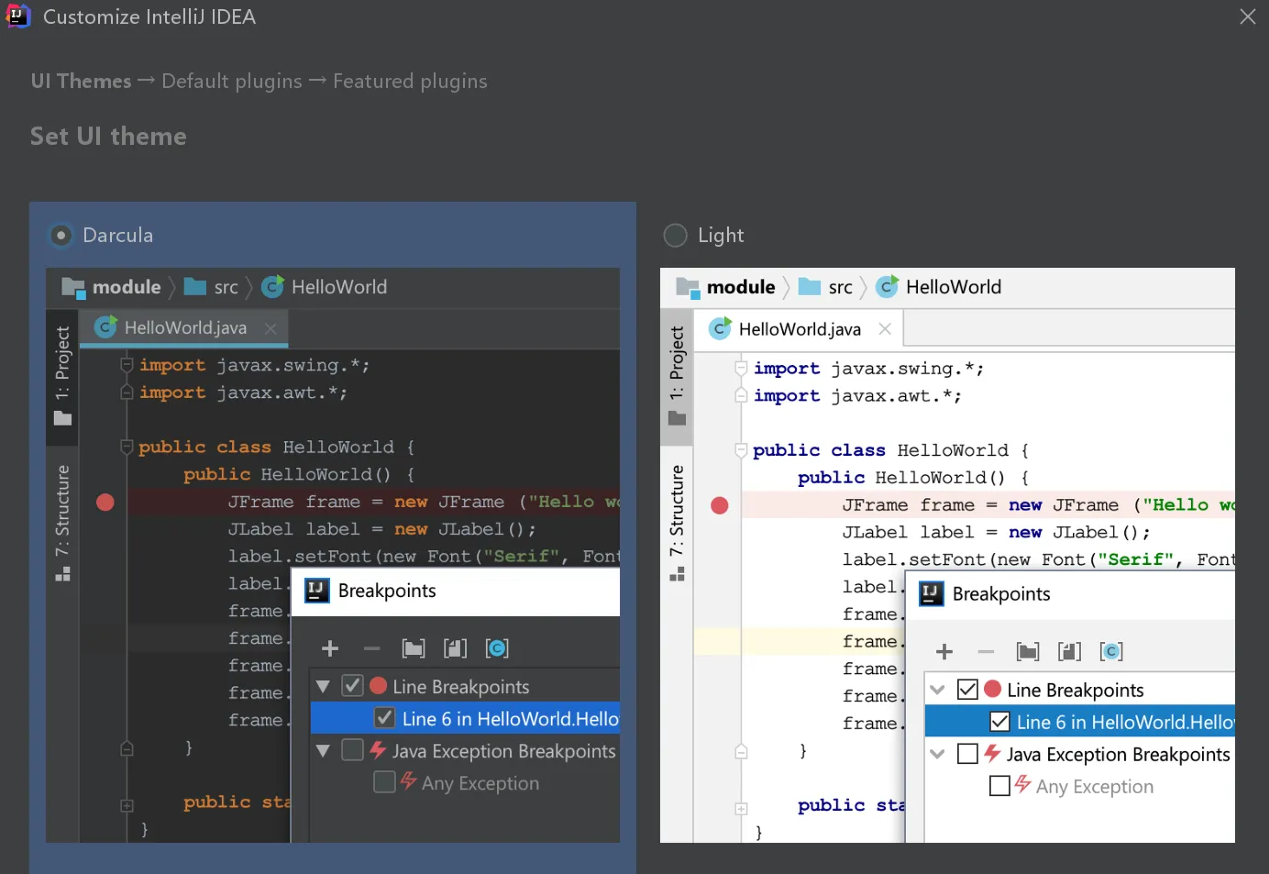Image resolution: width=1269 pixels, height=874 pixels.
Task: Click group by class icon in Darcula preview
Action: (x=497, y=649)
